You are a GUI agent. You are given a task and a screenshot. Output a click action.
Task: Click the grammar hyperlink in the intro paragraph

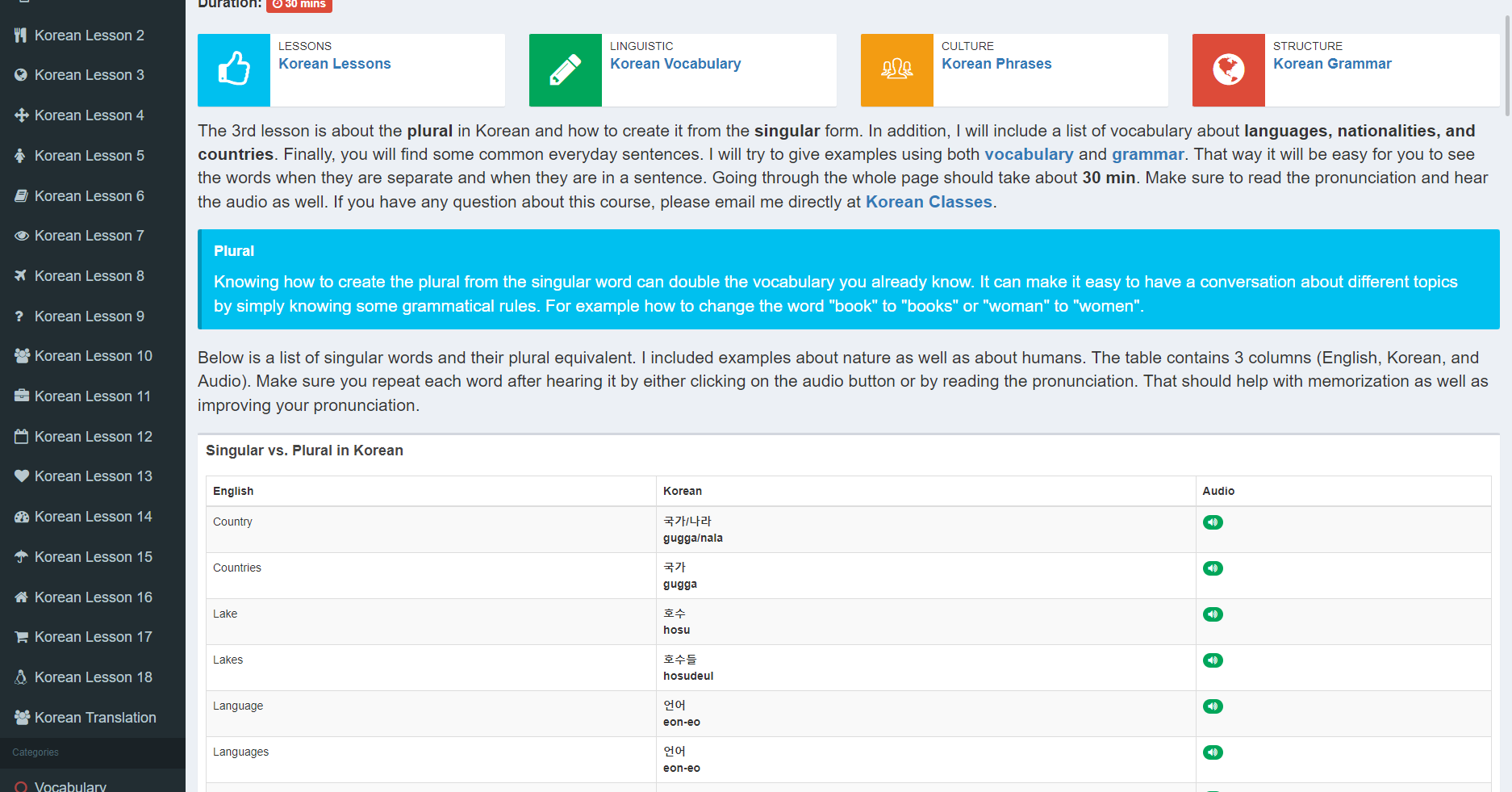[x=1147, y=153]
